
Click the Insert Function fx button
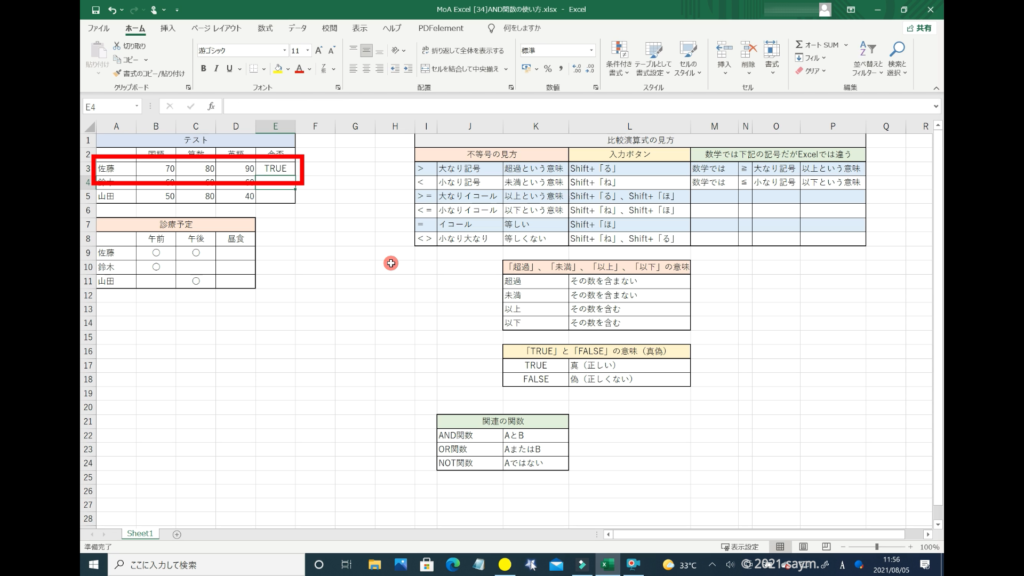pyautogui.click(x=210, y=106)
